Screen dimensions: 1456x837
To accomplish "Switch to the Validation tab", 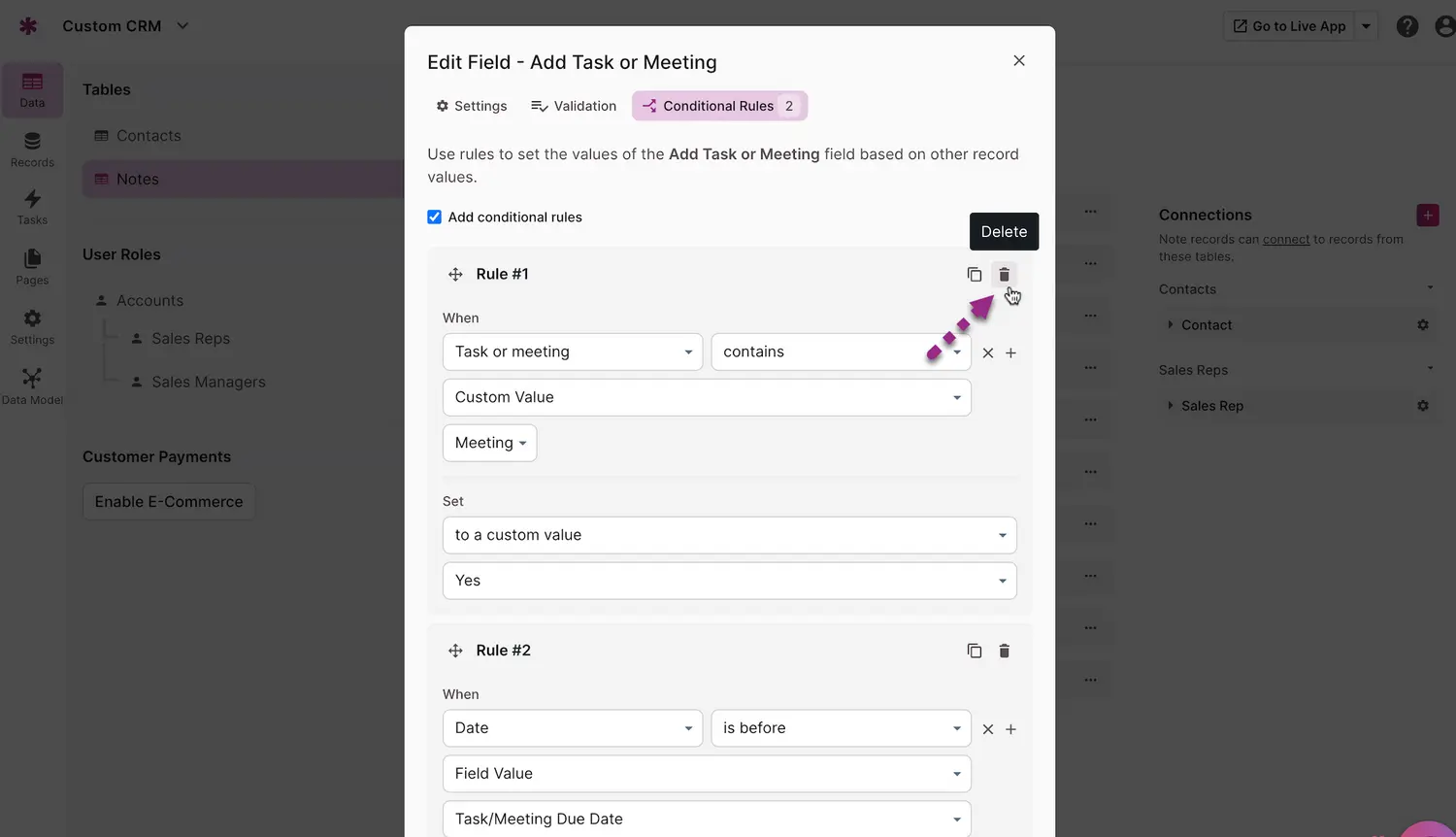I will pyautogui.click(x=574, y=106).
